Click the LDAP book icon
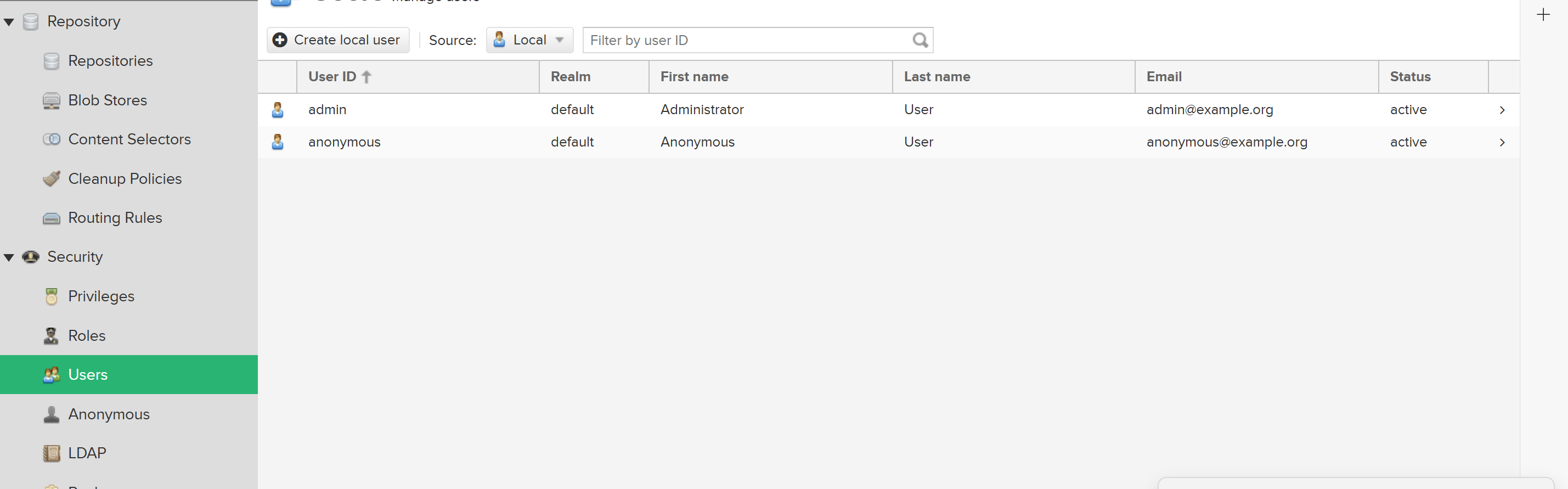 tap(52, 454)
